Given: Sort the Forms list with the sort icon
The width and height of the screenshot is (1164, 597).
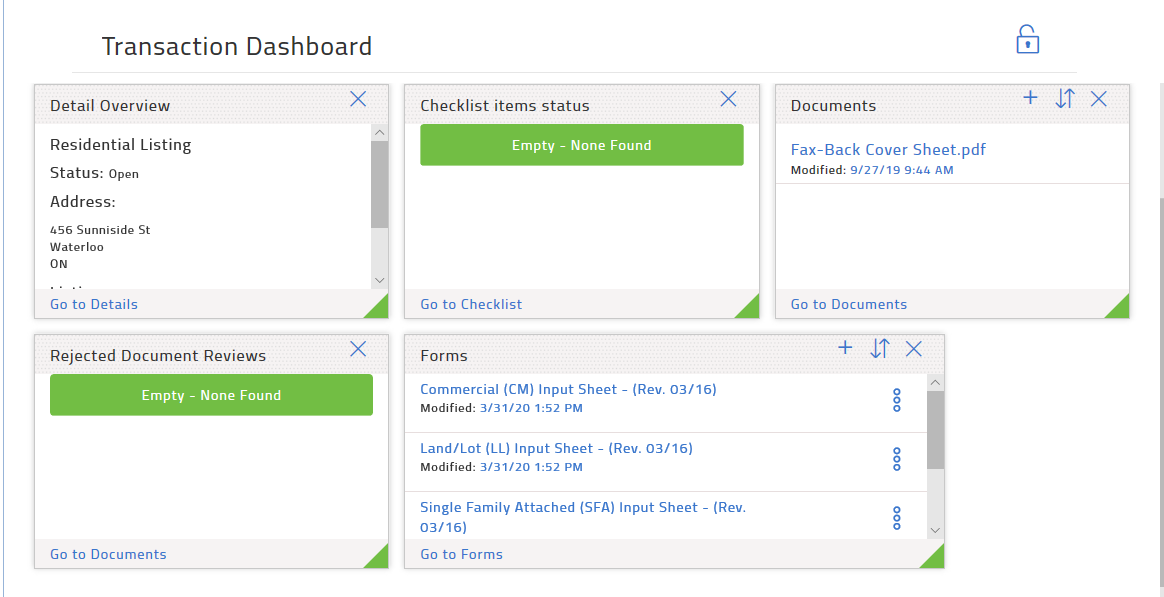Looking at the screenshot, I should tap(879, 348).
